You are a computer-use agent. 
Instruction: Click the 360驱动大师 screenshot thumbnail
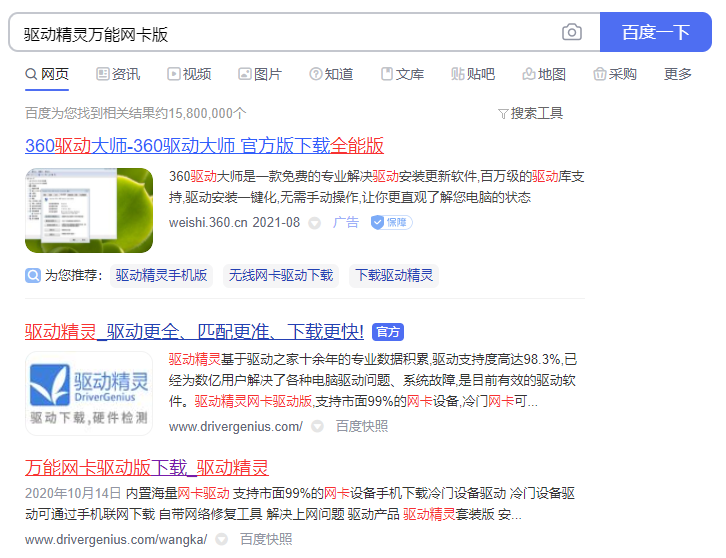pyautogui.click(x=89, y=210)
